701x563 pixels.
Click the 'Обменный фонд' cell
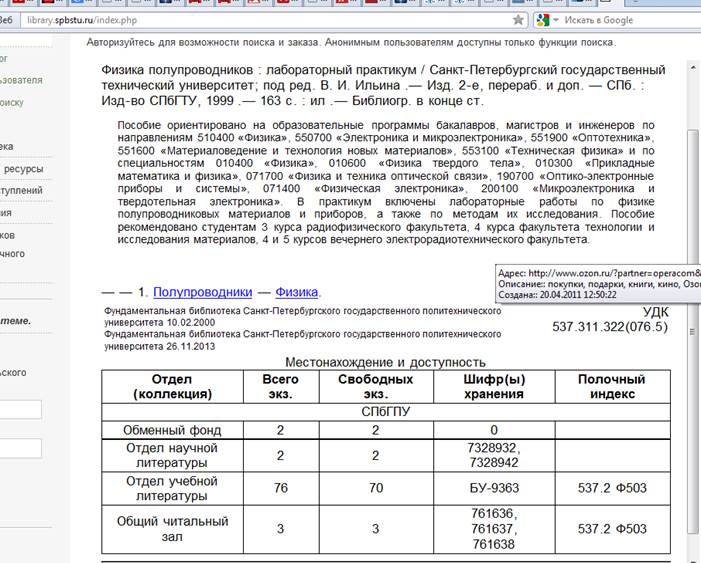click(172, 430)
